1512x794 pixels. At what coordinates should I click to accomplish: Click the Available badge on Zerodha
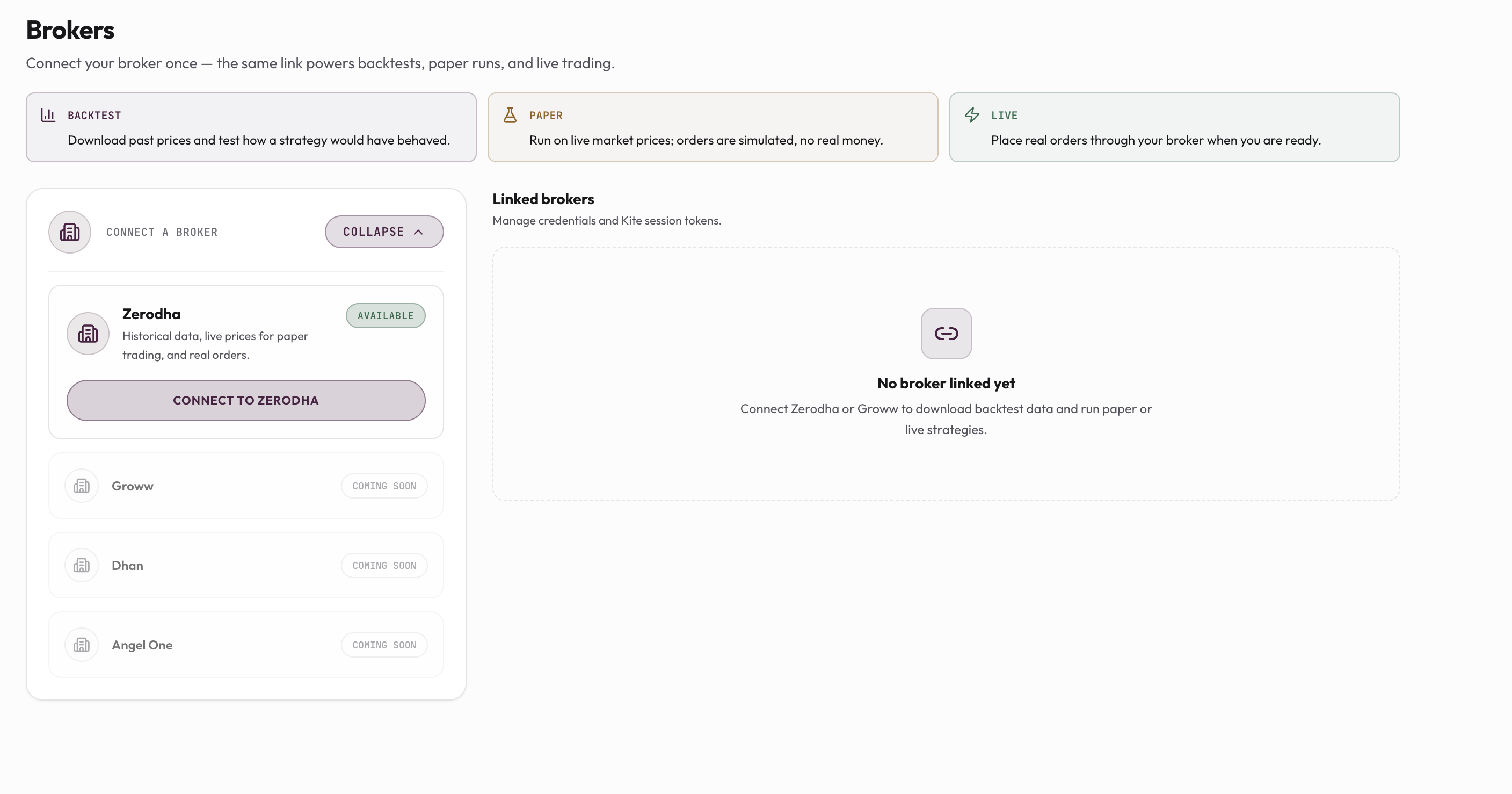(386, 316)
